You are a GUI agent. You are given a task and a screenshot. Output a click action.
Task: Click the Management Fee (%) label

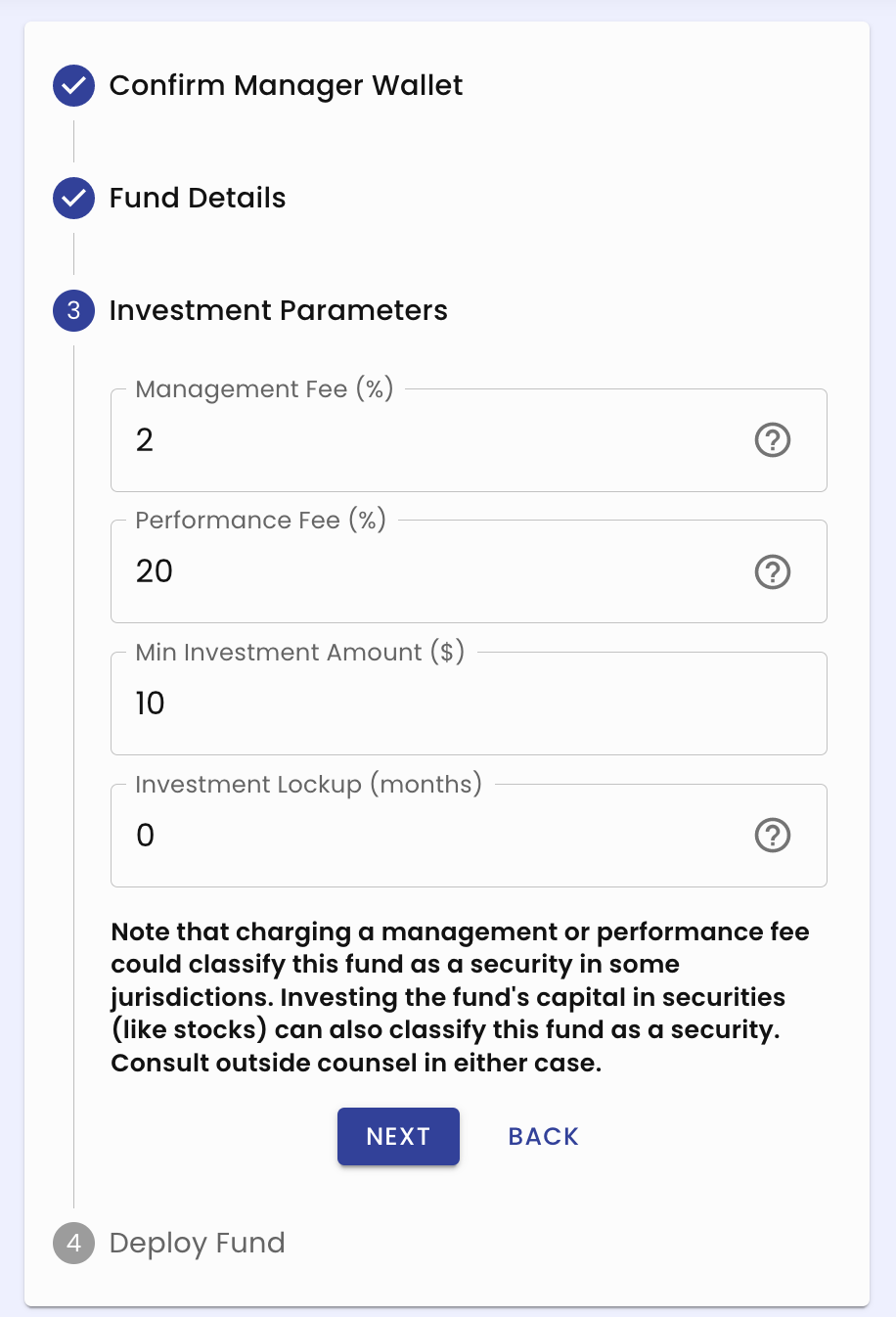pyautogui.click(x=264, y=389)
